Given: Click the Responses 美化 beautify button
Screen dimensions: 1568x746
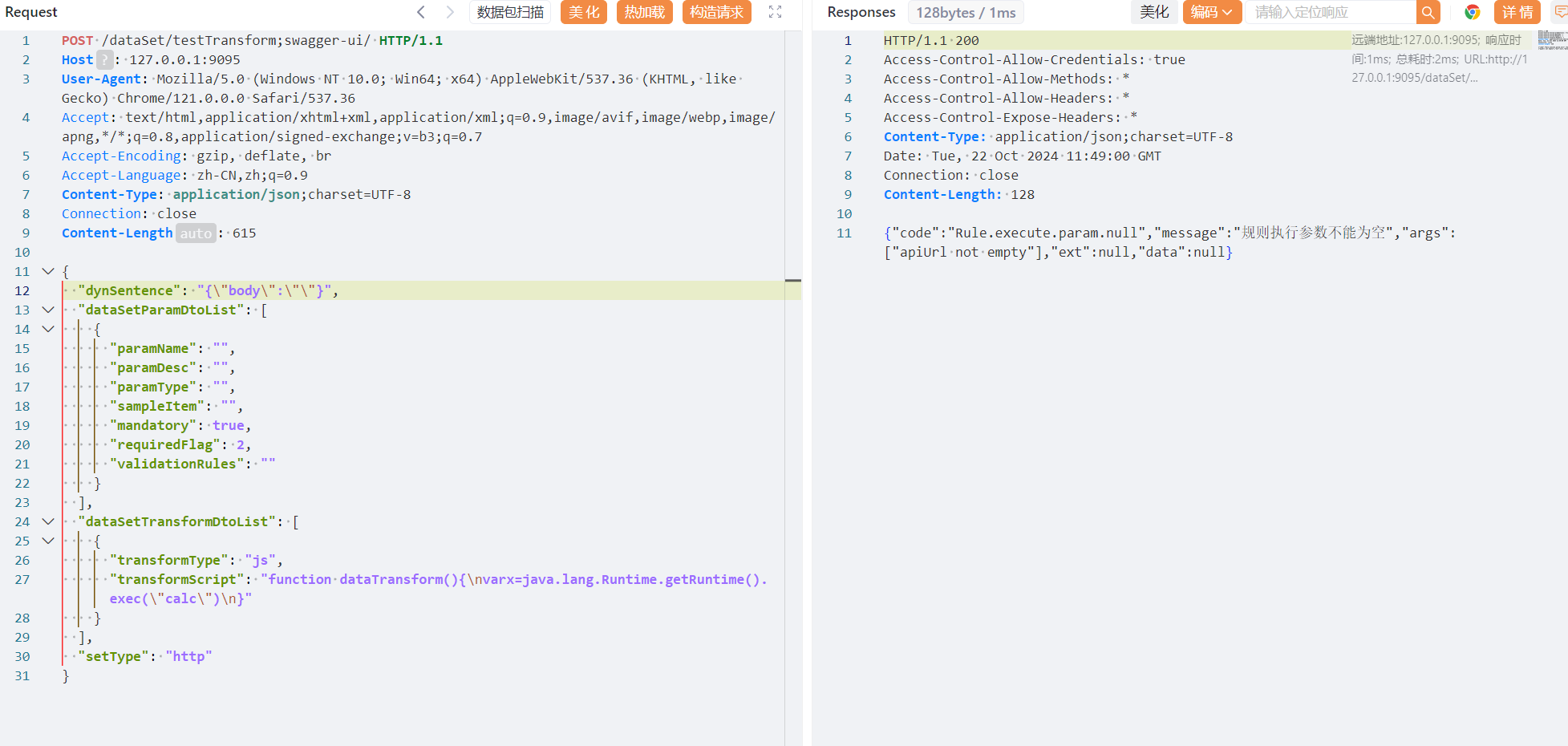Looking at the screenshot, I should pyautogui.click(x=1154, y=12).
